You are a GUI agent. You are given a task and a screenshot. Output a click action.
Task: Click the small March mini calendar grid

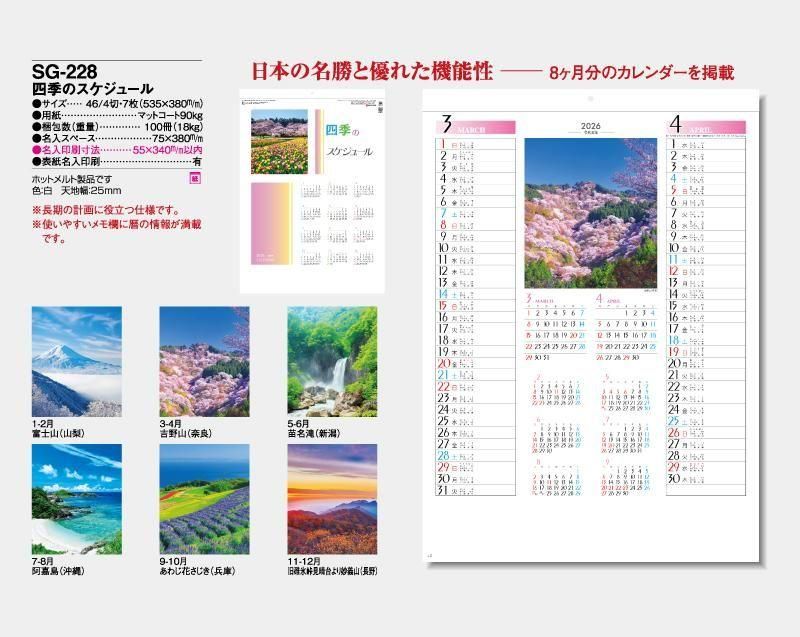tap(556, 327)
